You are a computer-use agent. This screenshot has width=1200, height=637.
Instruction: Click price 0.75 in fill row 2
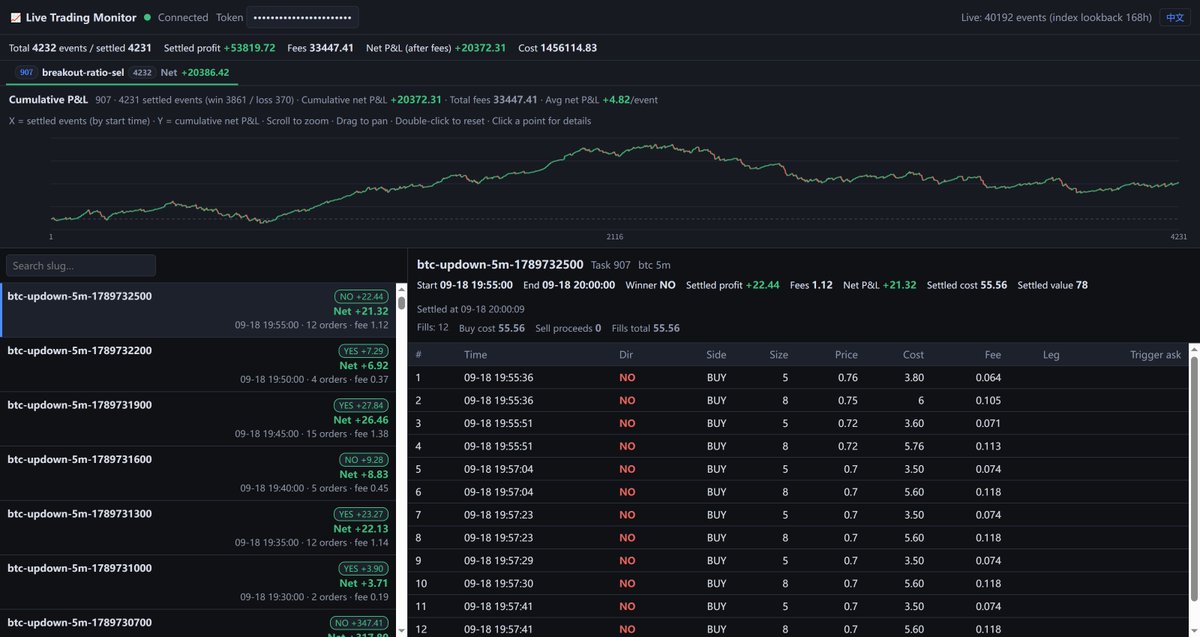tap(847, 400)
